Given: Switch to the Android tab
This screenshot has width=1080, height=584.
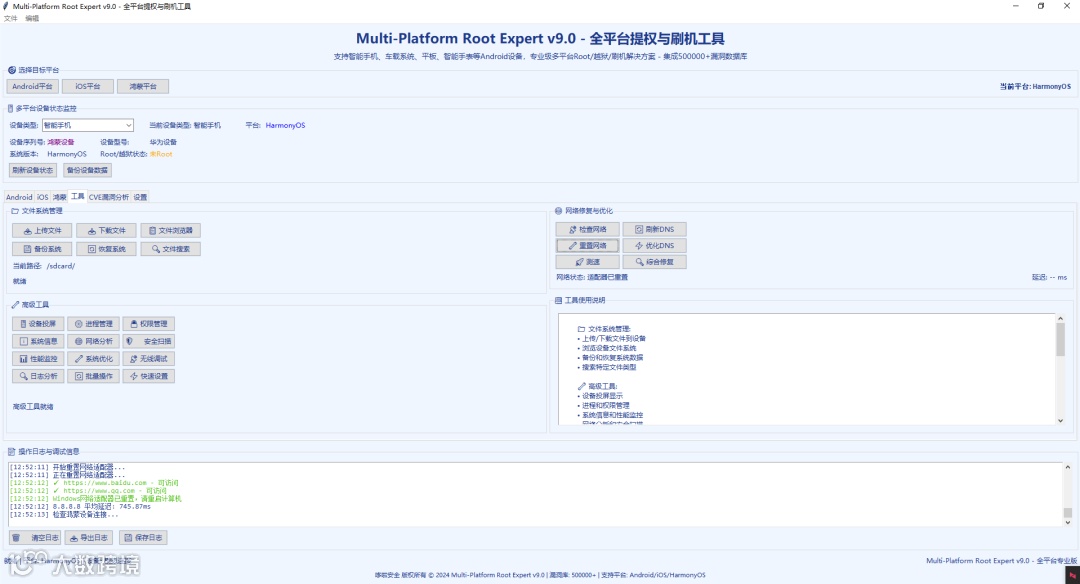Looking at the screenshot, I should [x=19, y=197].
